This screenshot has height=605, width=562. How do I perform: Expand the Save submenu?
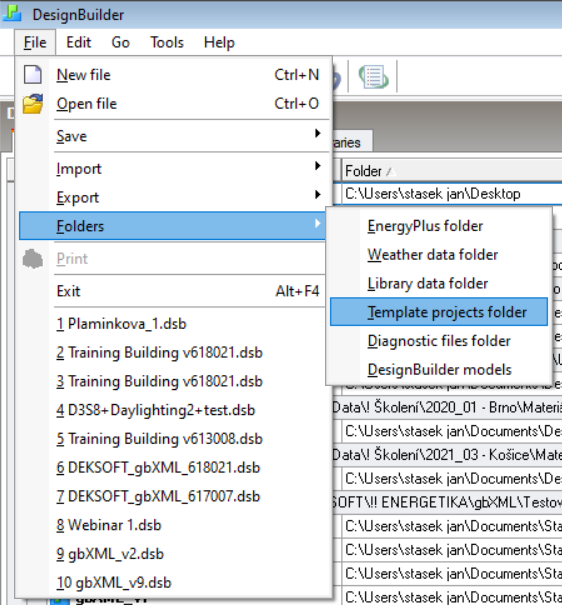coord(173,136)
